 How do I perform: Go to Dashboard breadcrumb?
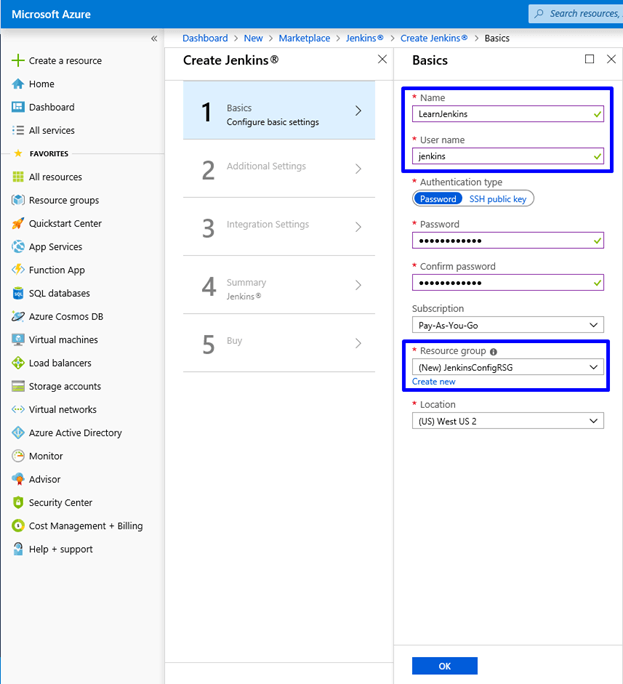tap(205, 38)
